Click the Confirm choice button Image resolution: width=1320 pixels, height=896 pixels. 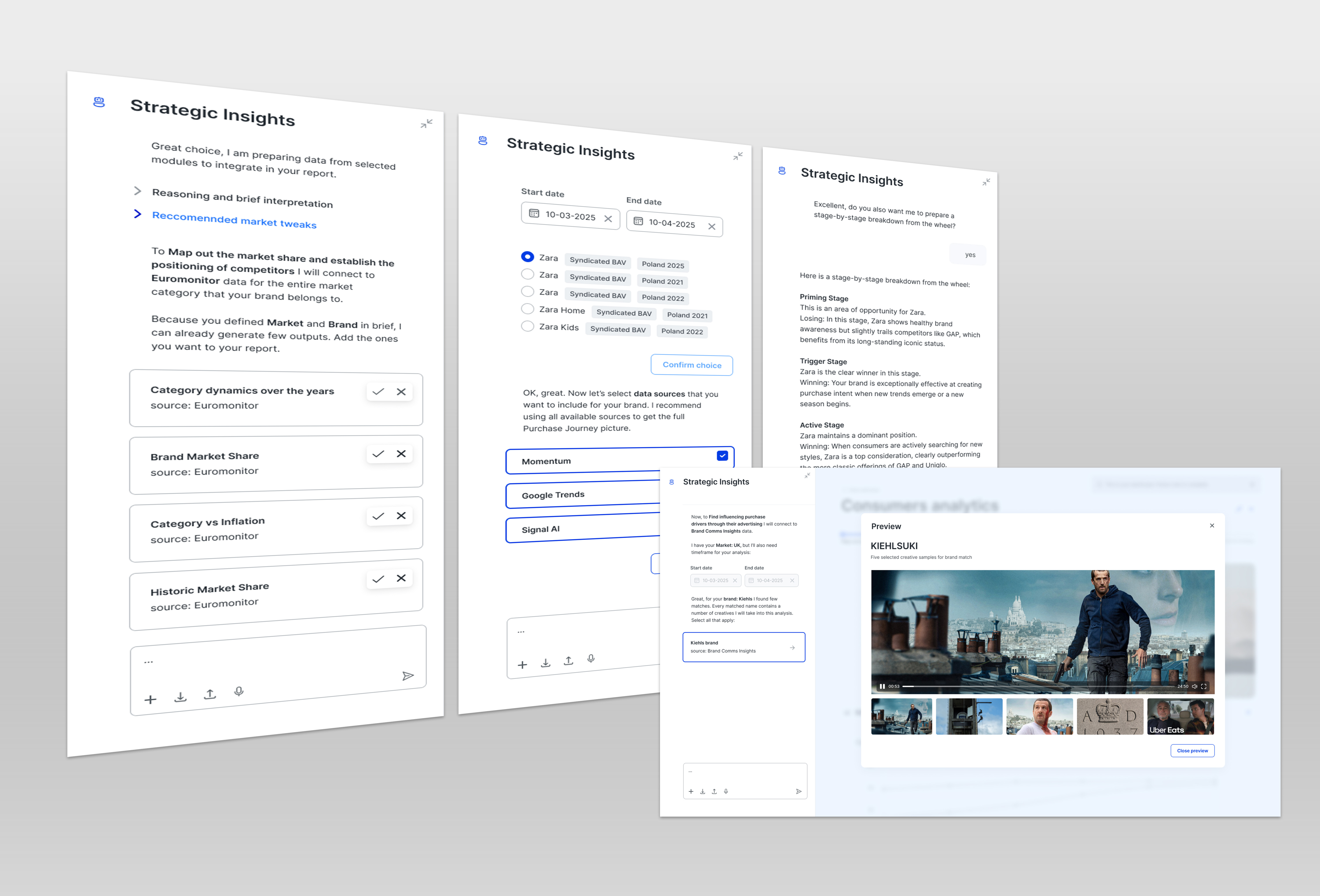point(692,365)
